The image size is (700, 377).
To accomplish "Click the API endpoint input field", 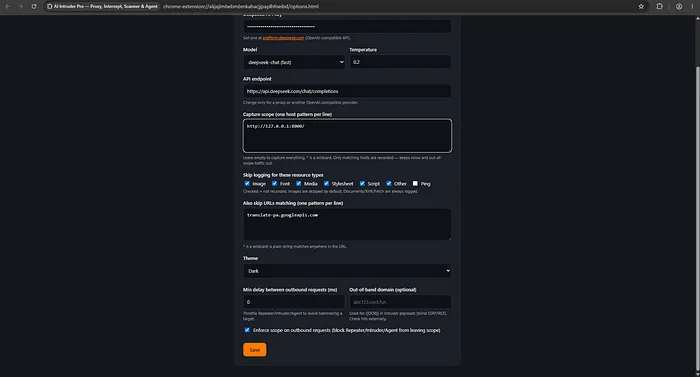I will [347, 91].
